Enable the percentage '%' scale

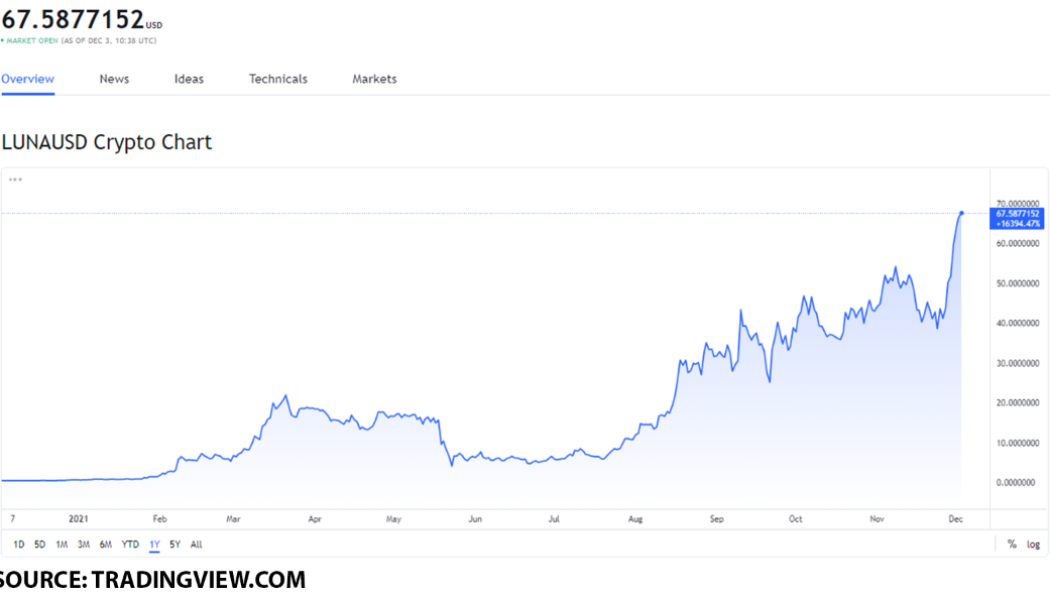click(x=1012, y=543)
